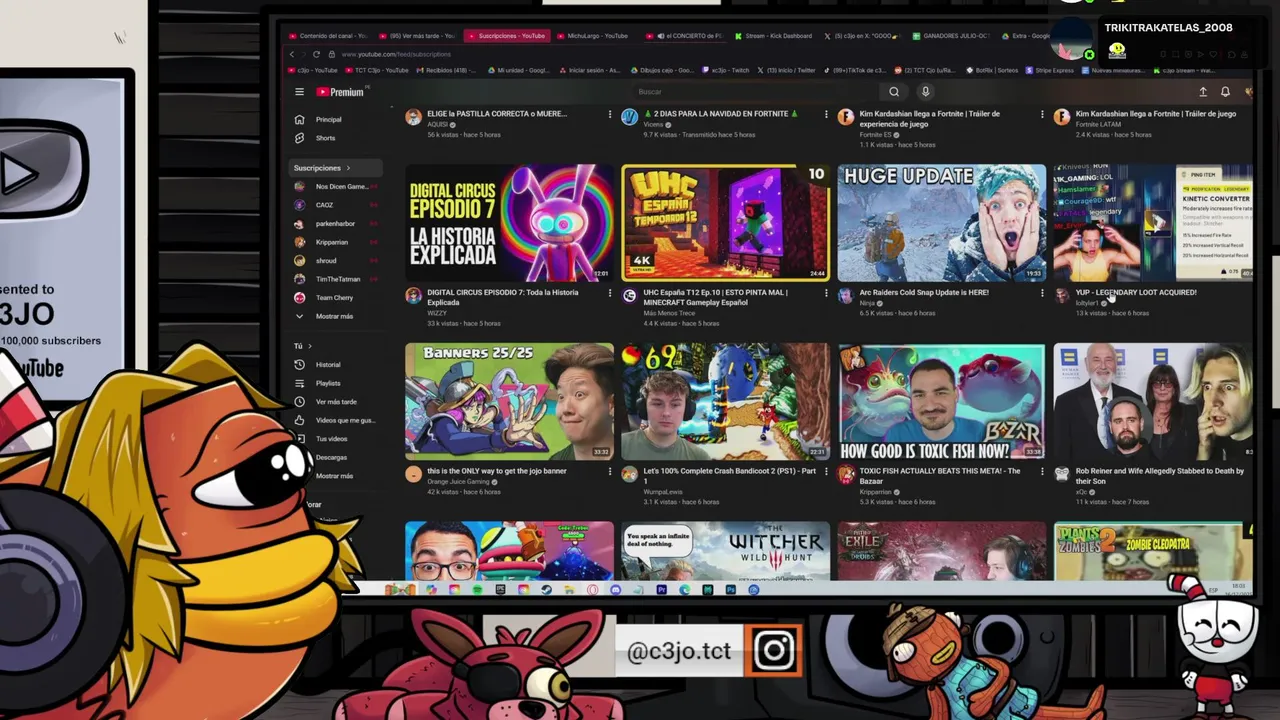Image resolution: width=1280 pixels, height=720 pixels.
Task: Click WIZZY channel avatar under Digital Circus video
Action: (413, 296)
